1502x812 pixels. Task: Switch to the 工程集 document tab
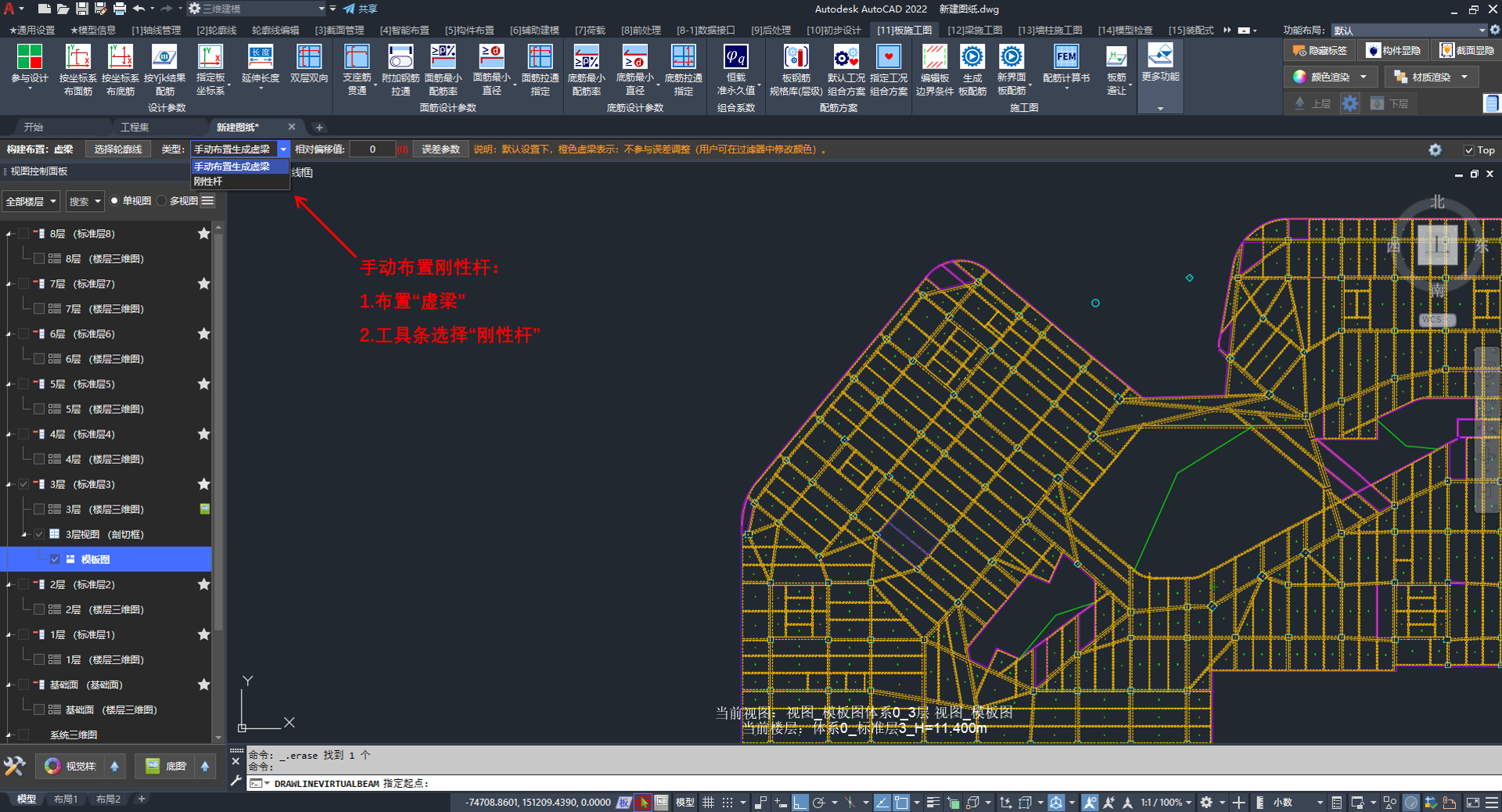coord(135,127)
